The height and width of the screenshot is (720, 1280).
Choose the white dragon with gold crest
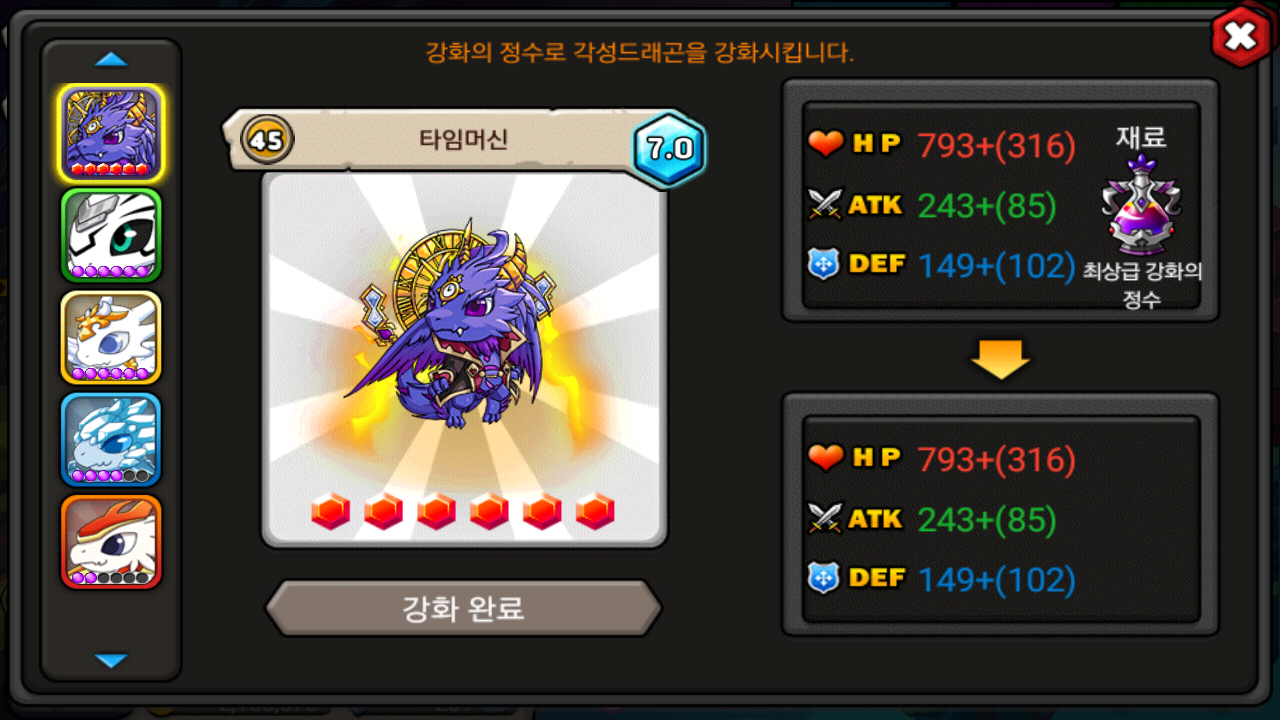point(111,337)
